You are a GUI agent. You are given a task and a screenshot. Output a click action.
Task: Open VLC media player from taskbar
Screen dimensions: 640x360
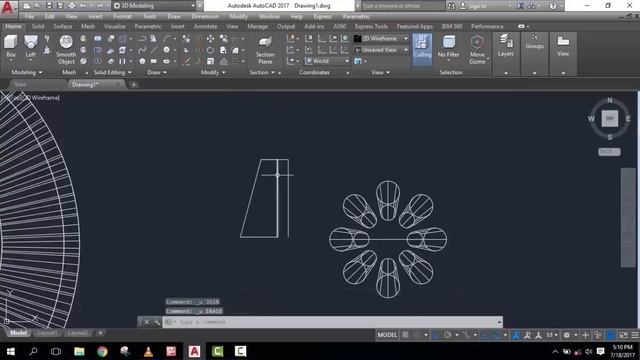coord(148,351)
